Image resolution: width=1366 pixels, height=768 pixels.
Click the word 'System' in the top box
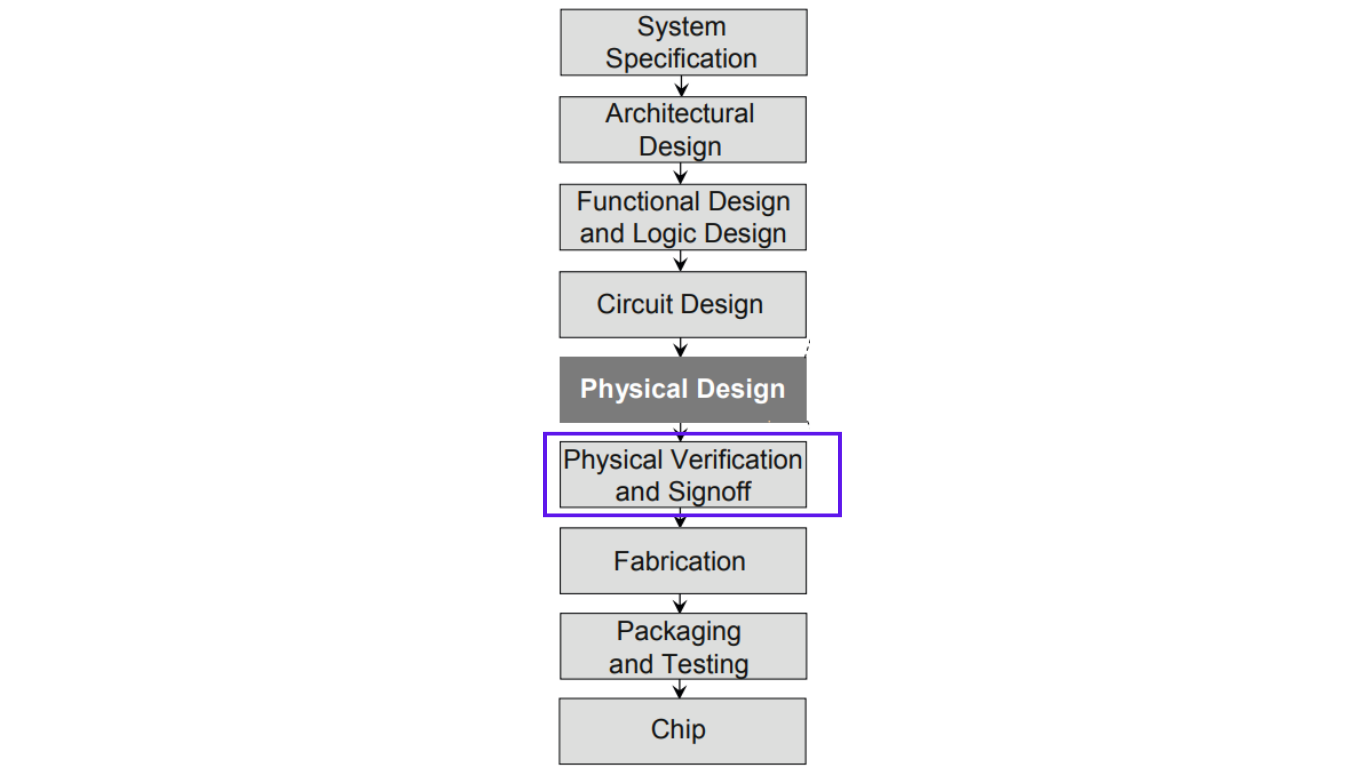coord(682,27)
